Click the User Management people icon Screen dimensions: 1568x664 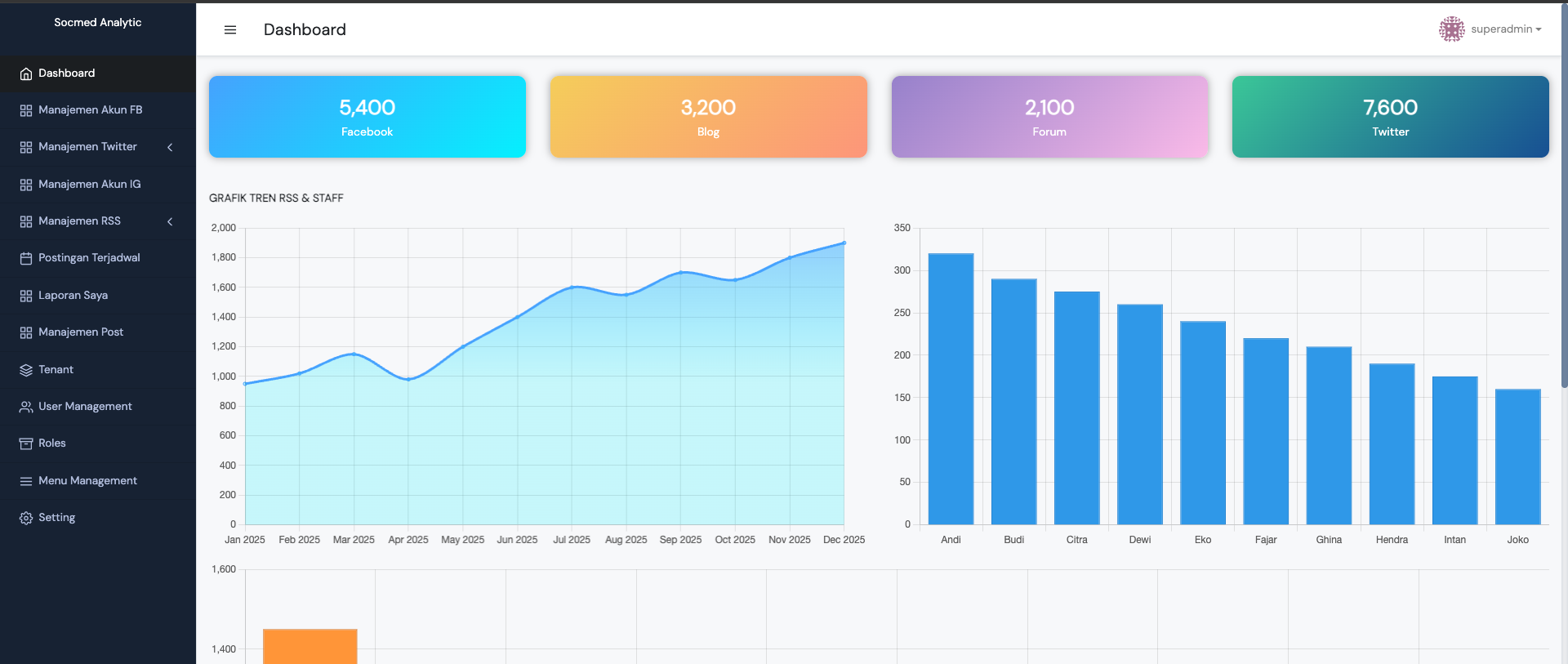click(x=26, y=407)
